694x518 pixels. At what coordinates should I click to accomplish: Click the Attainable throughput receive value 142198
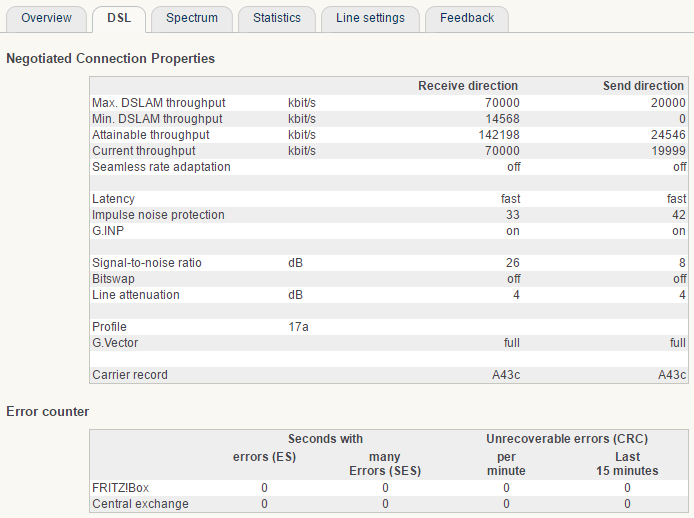coord(498,135)
